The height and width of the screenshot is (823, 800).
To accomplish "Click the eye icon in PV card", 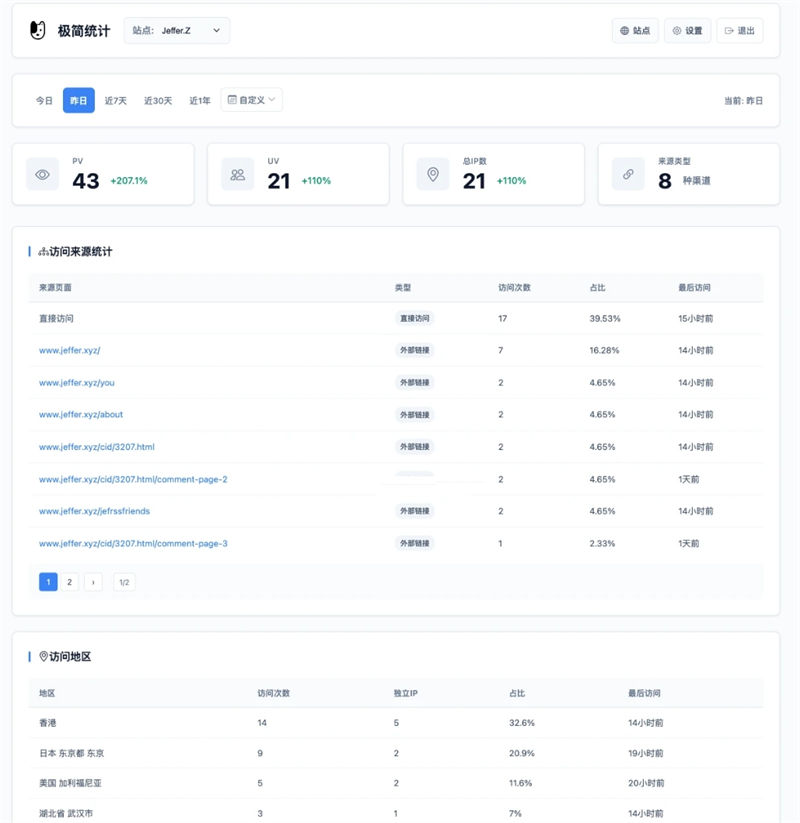I will [43, 174].
